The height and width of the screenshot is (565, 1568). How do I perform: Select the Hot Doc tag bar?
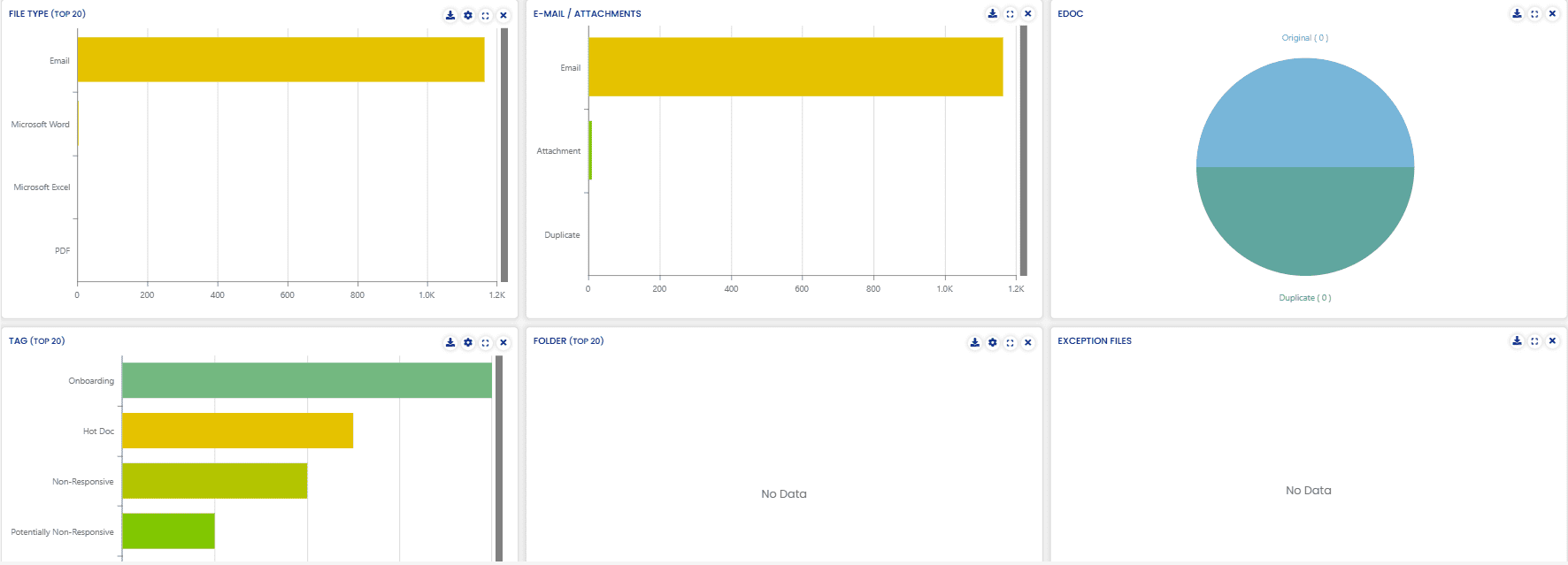click(237, 431)
